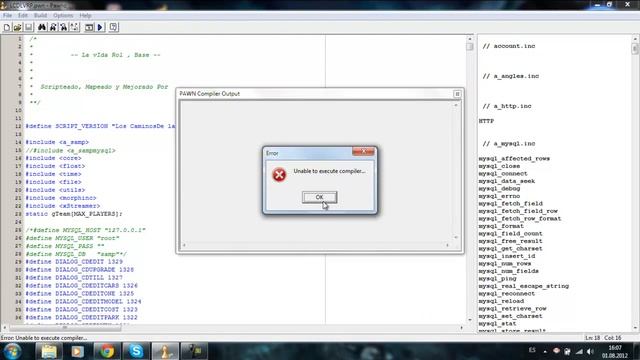640x360 pixels.
Task: Open the Edit menu
Action: [x=23, y=16]
